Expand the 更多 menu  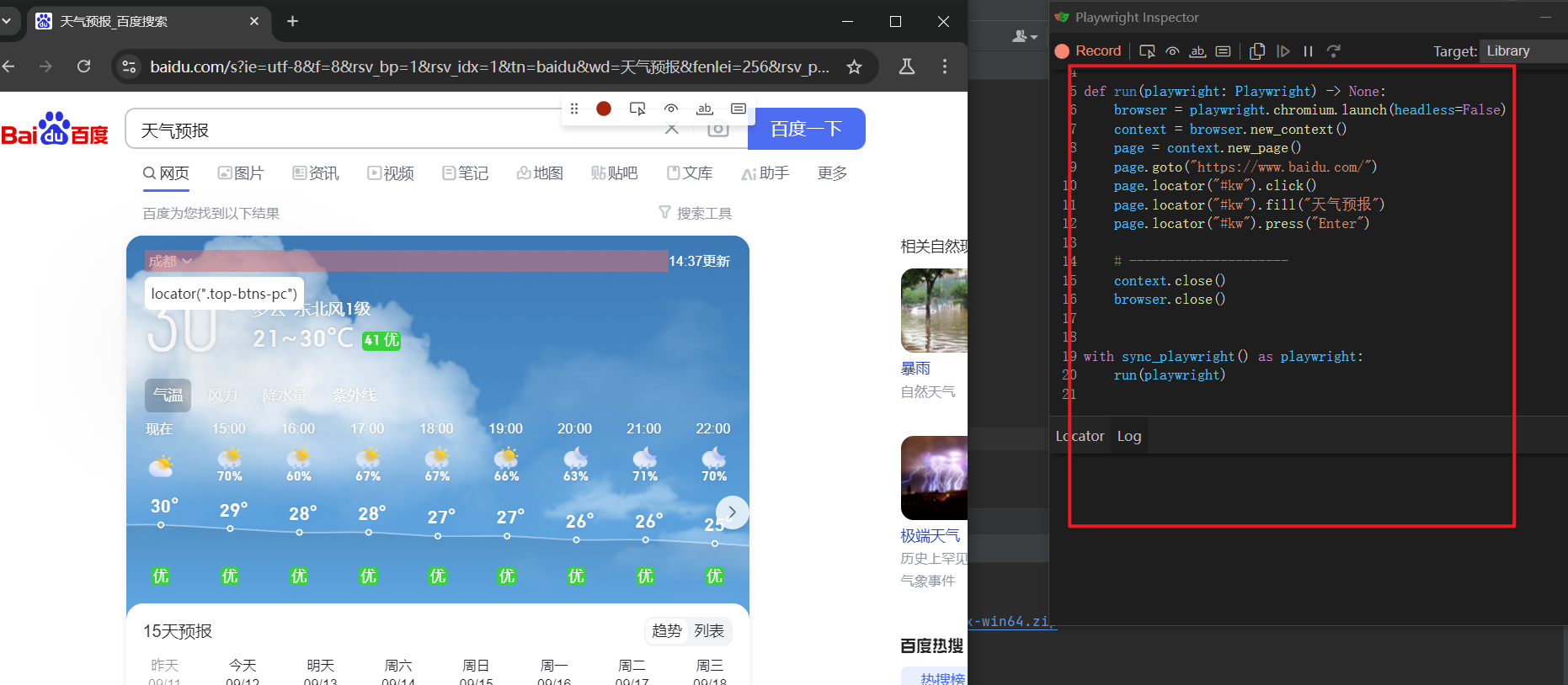tap(832, 173)
